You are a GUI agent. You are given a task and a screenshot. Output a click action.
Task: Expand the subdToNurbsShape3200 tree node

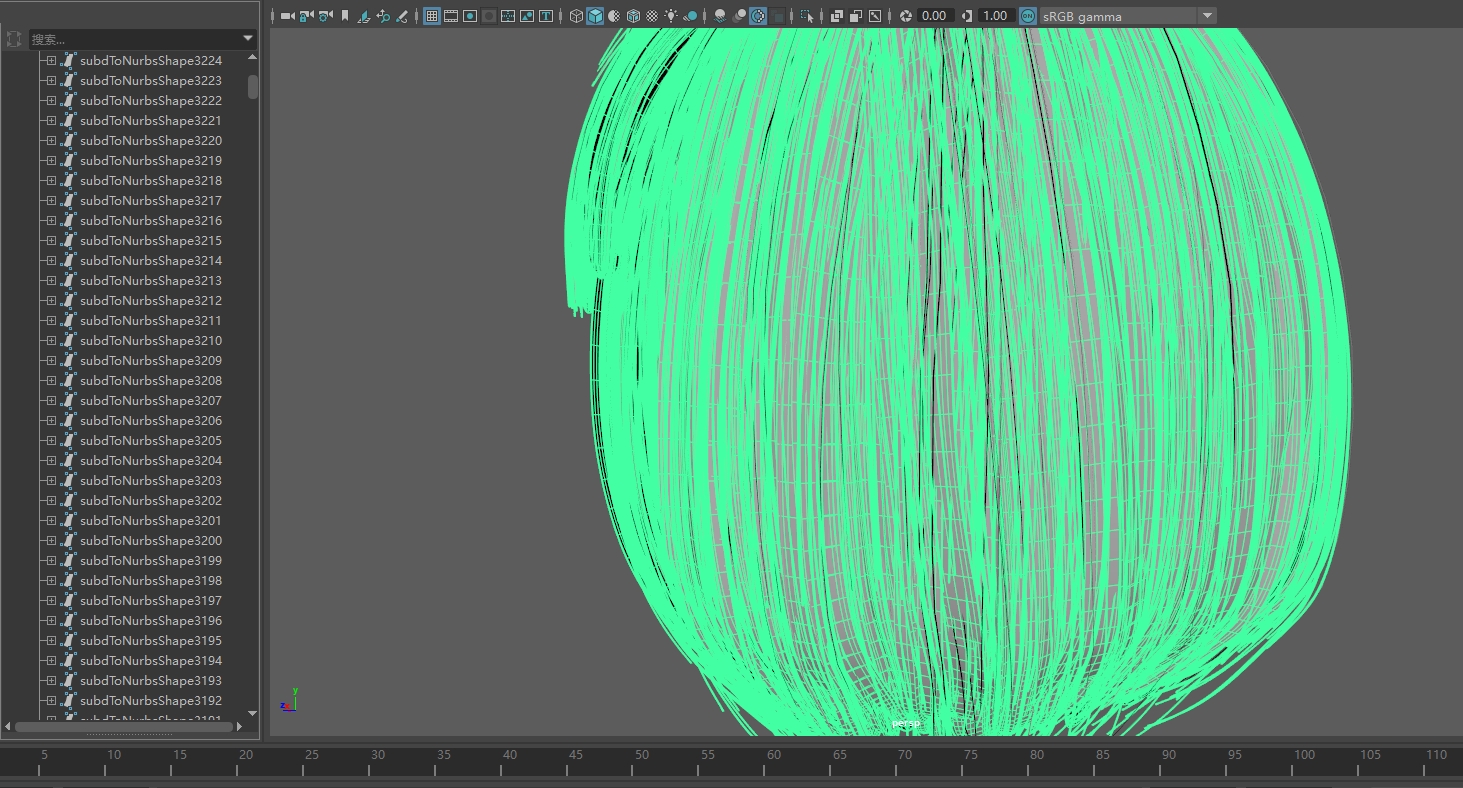coord(49,540)
